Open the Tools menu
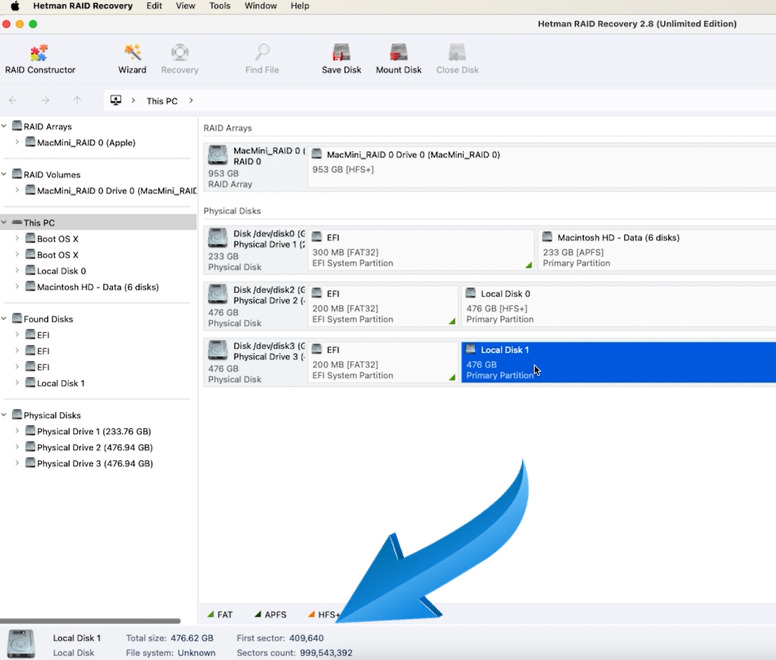 click(x=220, y=6)
